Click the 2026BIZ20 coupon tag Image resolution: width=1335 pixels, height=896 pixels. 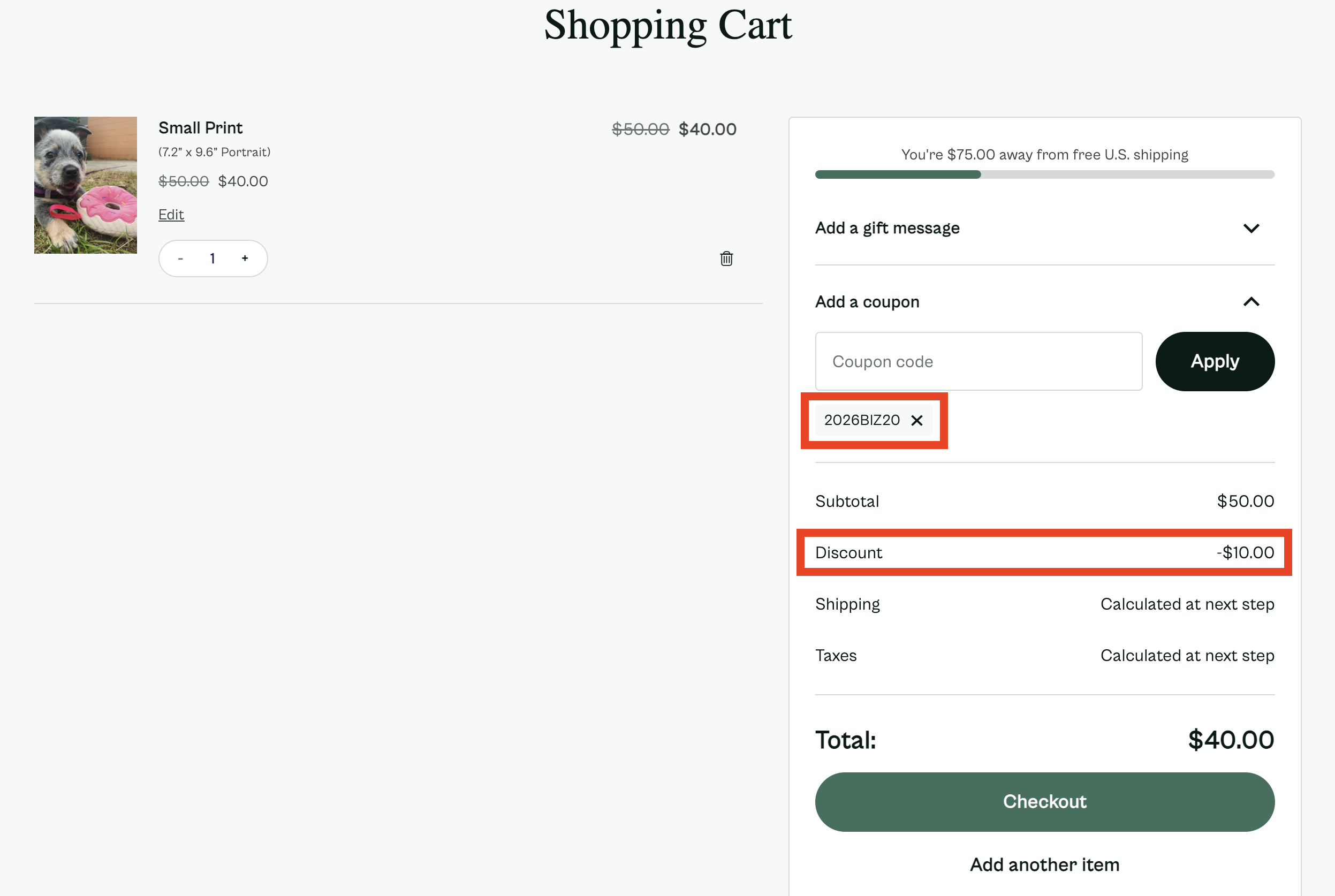click(861, 421)
